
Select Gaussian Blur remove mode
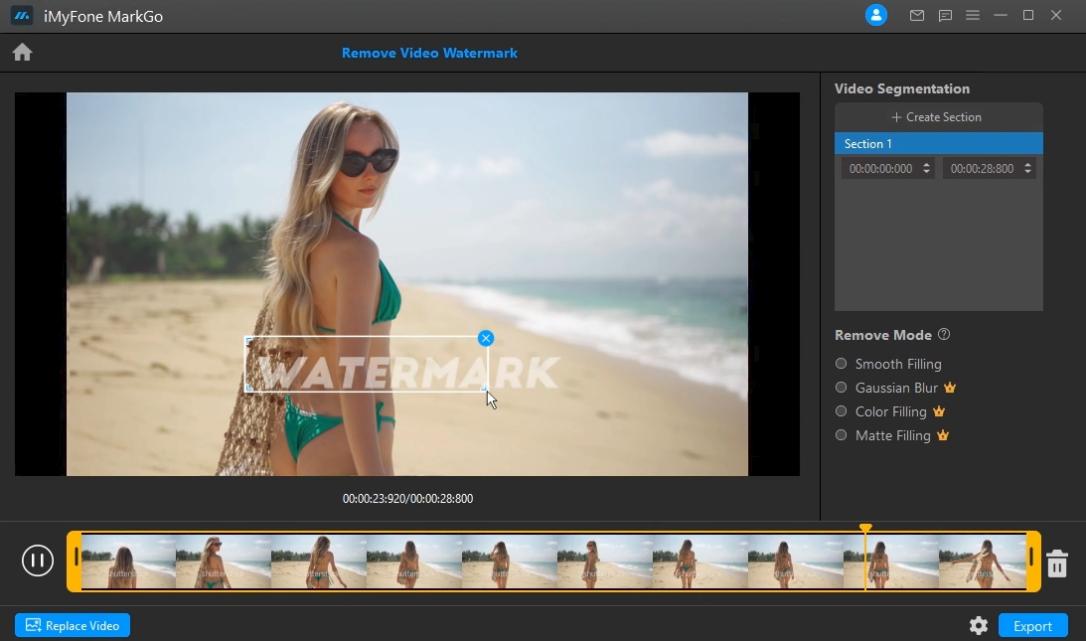[841, 388]
